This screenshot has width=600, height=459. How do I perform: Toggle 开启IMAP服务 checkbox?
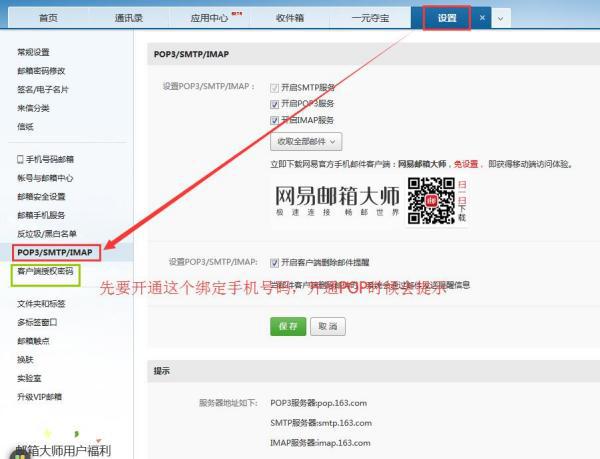tap(274, 120)
